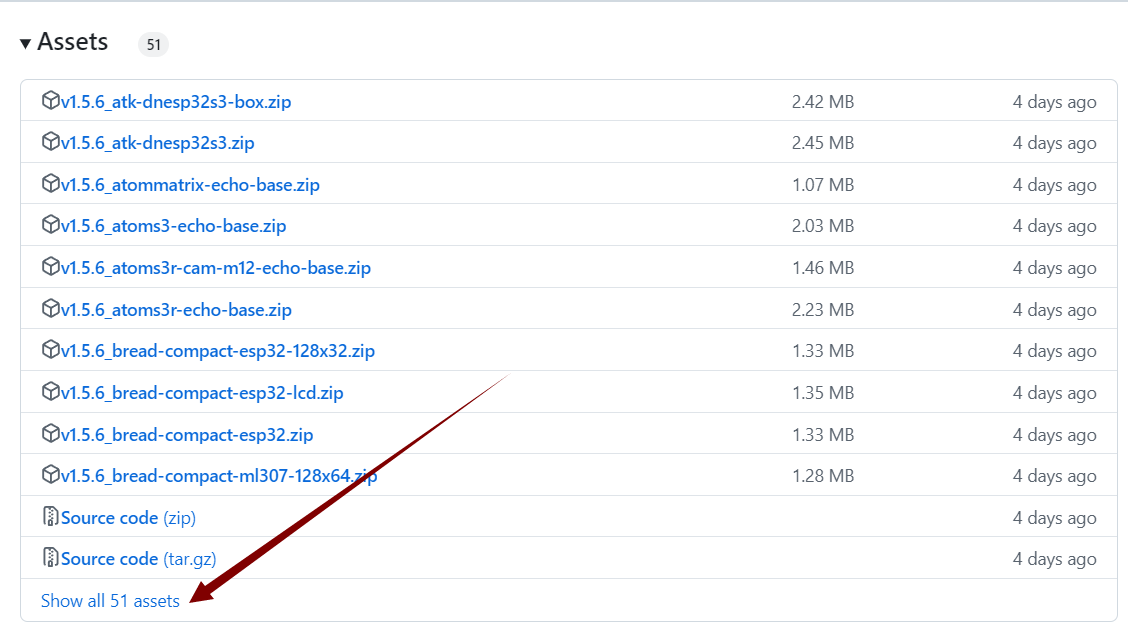
Task: Click package icon beside v1.5.6_atk-dnesp32s3-box.zip
Action: [x=50, y=101]
